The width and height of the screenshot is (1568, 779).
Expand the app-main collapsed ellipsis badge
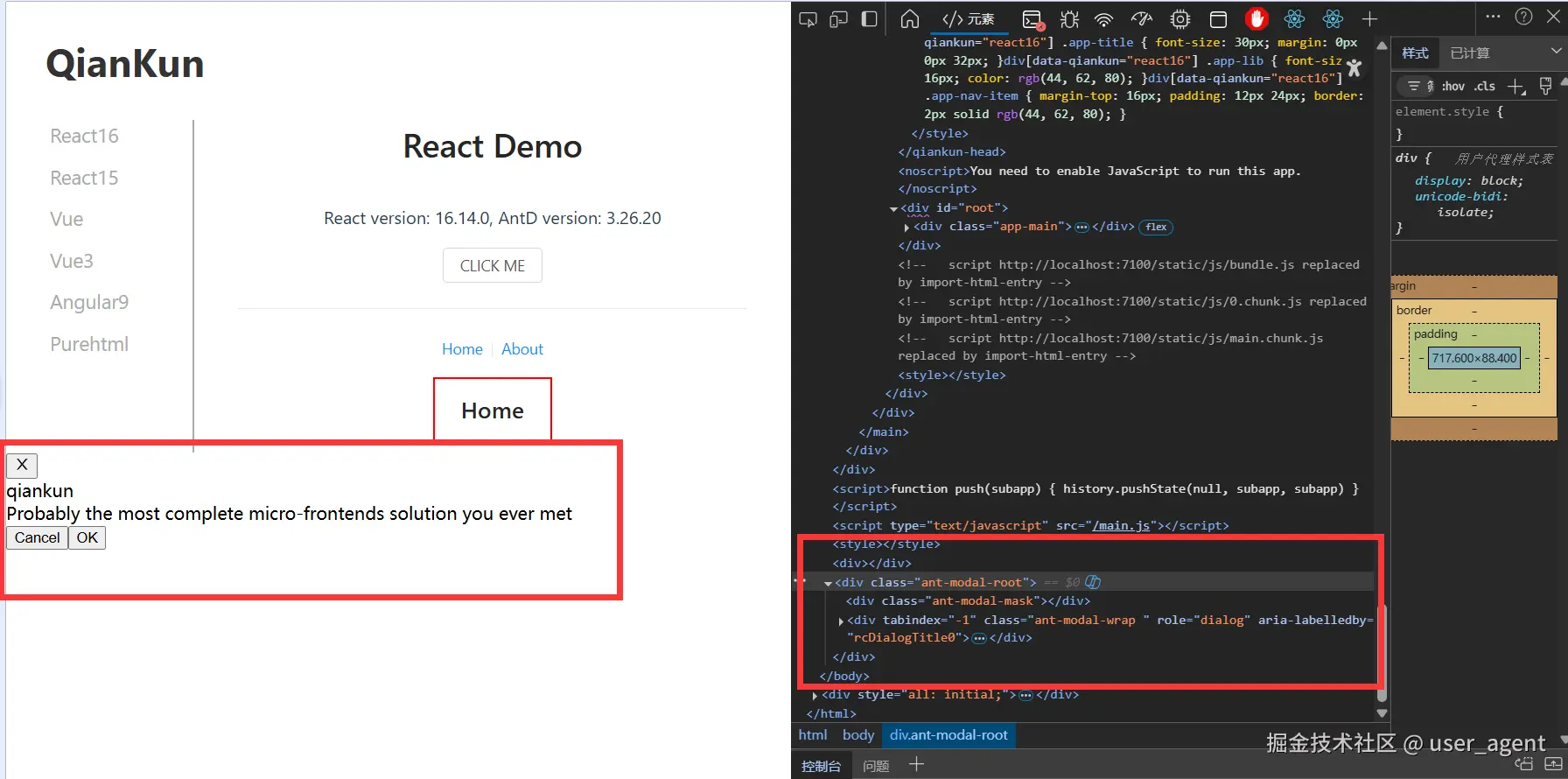click(1081, 228)
